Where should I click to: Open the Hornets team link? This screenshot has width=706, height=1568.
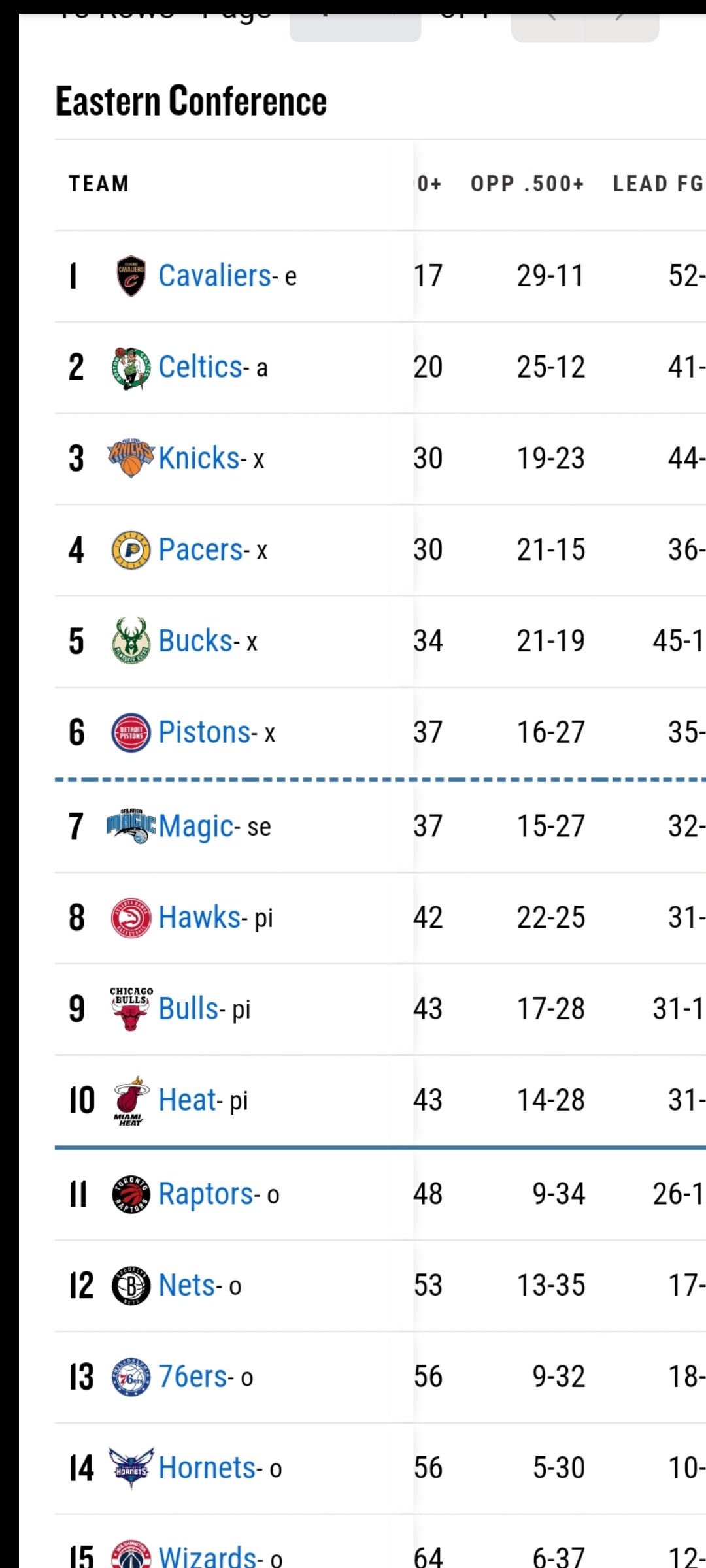point(207,1469)
